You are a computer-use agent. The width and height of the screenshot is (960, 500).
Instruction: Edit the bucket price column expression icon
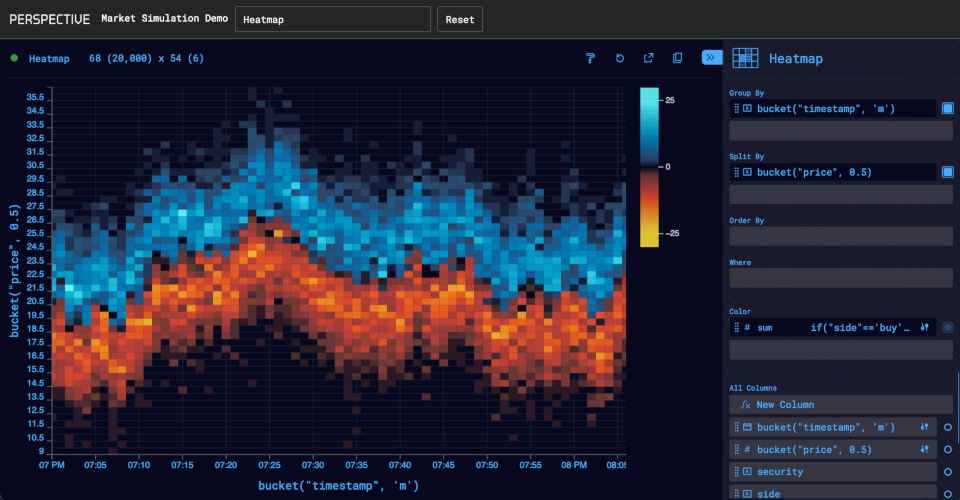click(x=924, y=450)
